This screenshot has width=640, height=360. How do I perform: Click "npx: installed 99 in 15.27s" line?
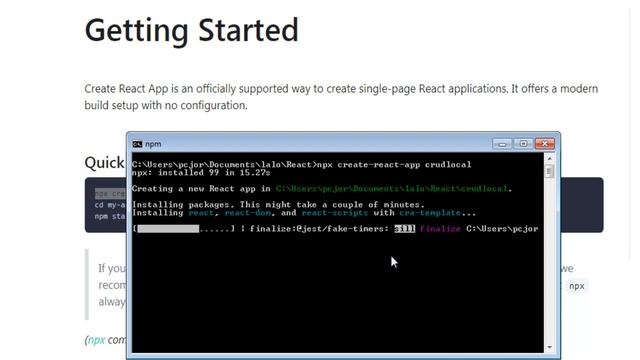pos(201,173)
